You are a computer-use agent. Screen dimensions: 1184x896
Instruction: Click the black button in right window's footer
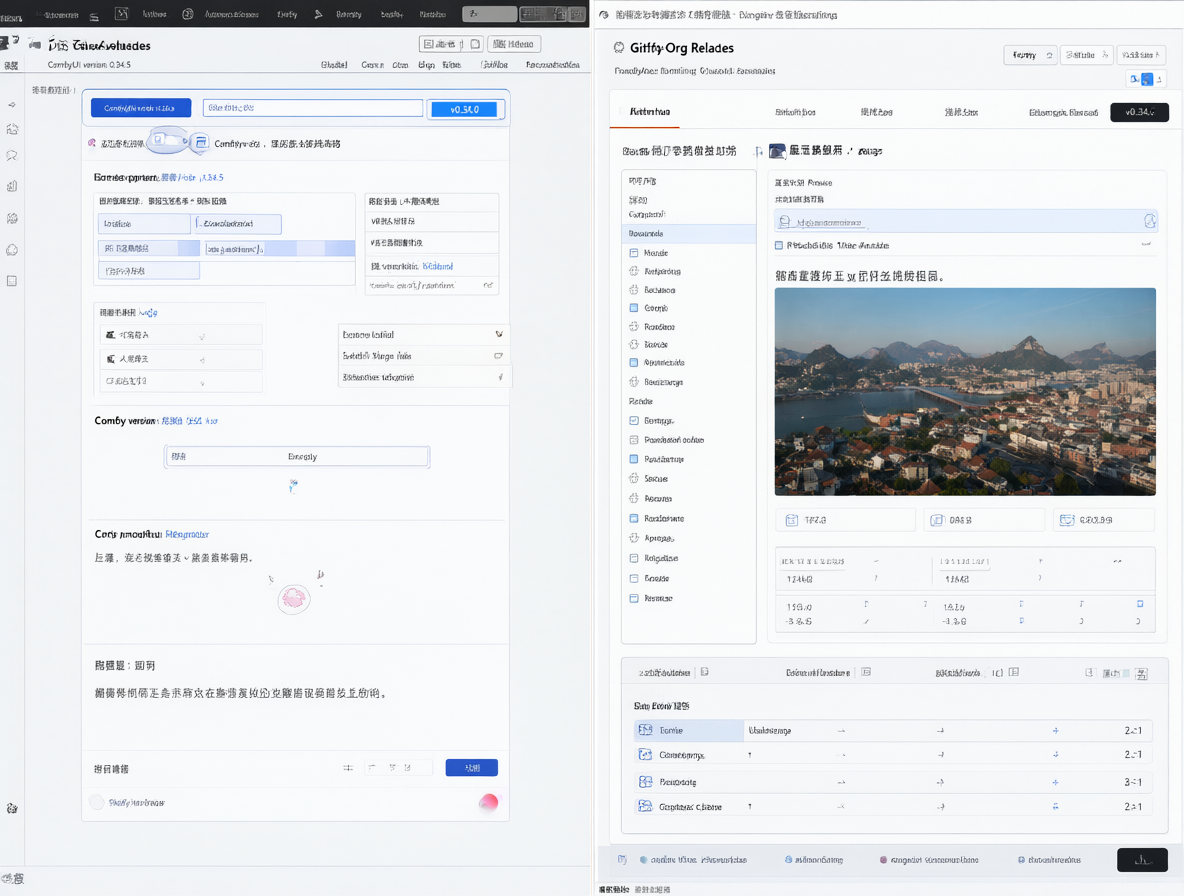point(1142,860)
